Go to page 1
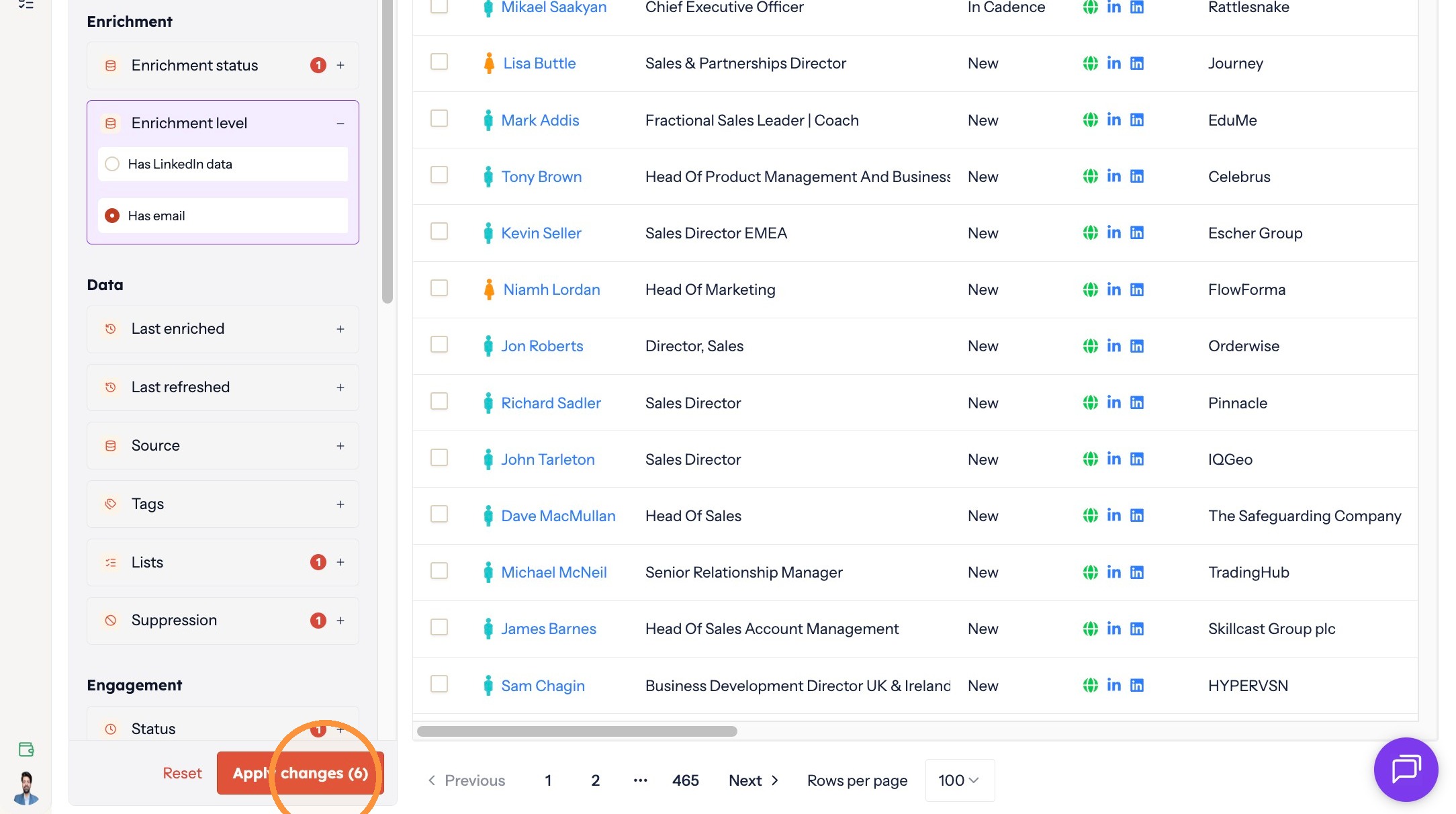This screenshot has width=1456, height=814. point(548,780)
